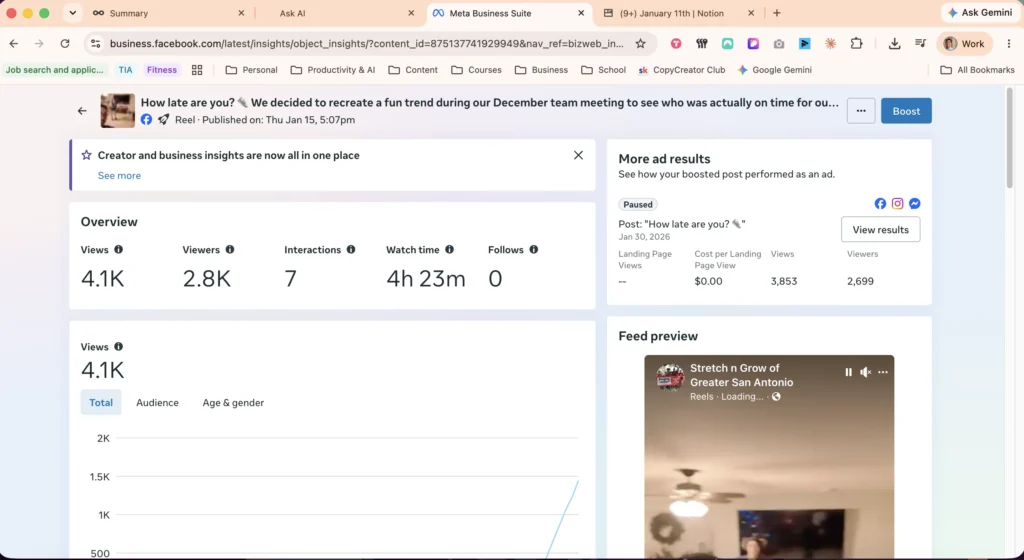
Task: Click the Paused status badge
Action: [x=637, y=204]
